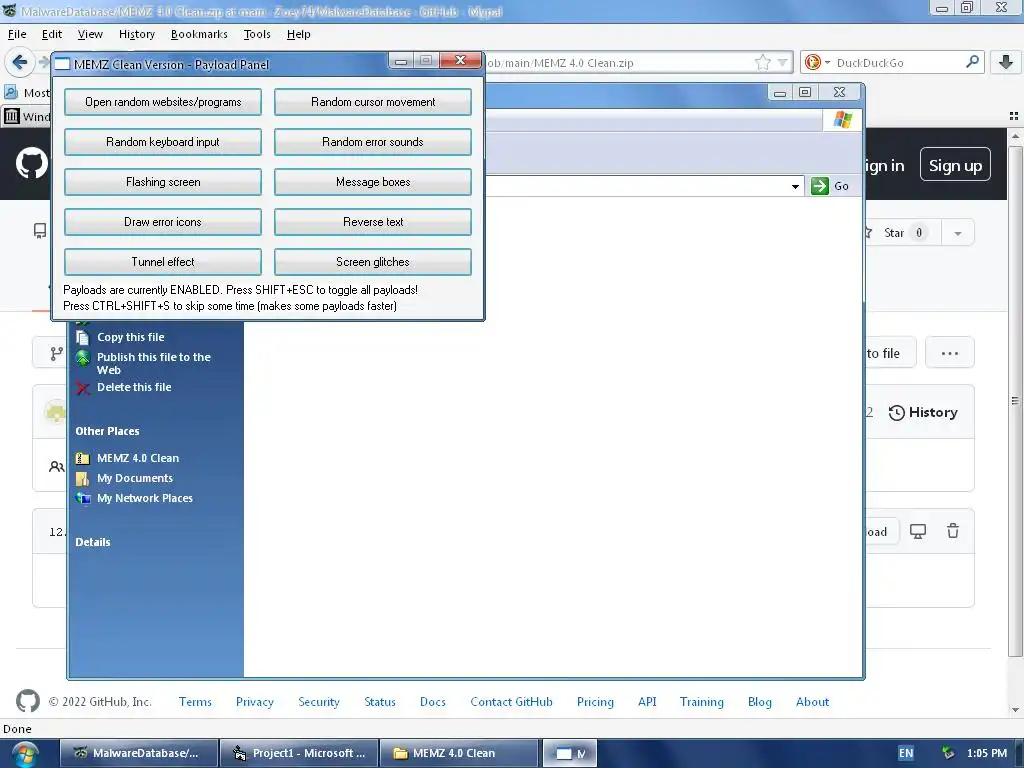
Task: Open the Tools menu in browser
Action: point(257,34)
